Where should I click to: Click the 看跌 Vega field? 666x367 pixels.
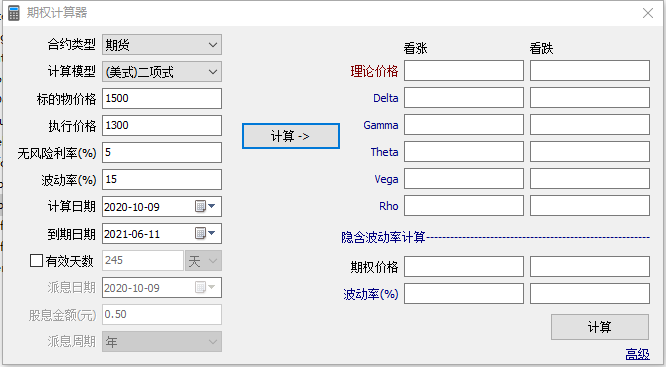coord(590,178)
